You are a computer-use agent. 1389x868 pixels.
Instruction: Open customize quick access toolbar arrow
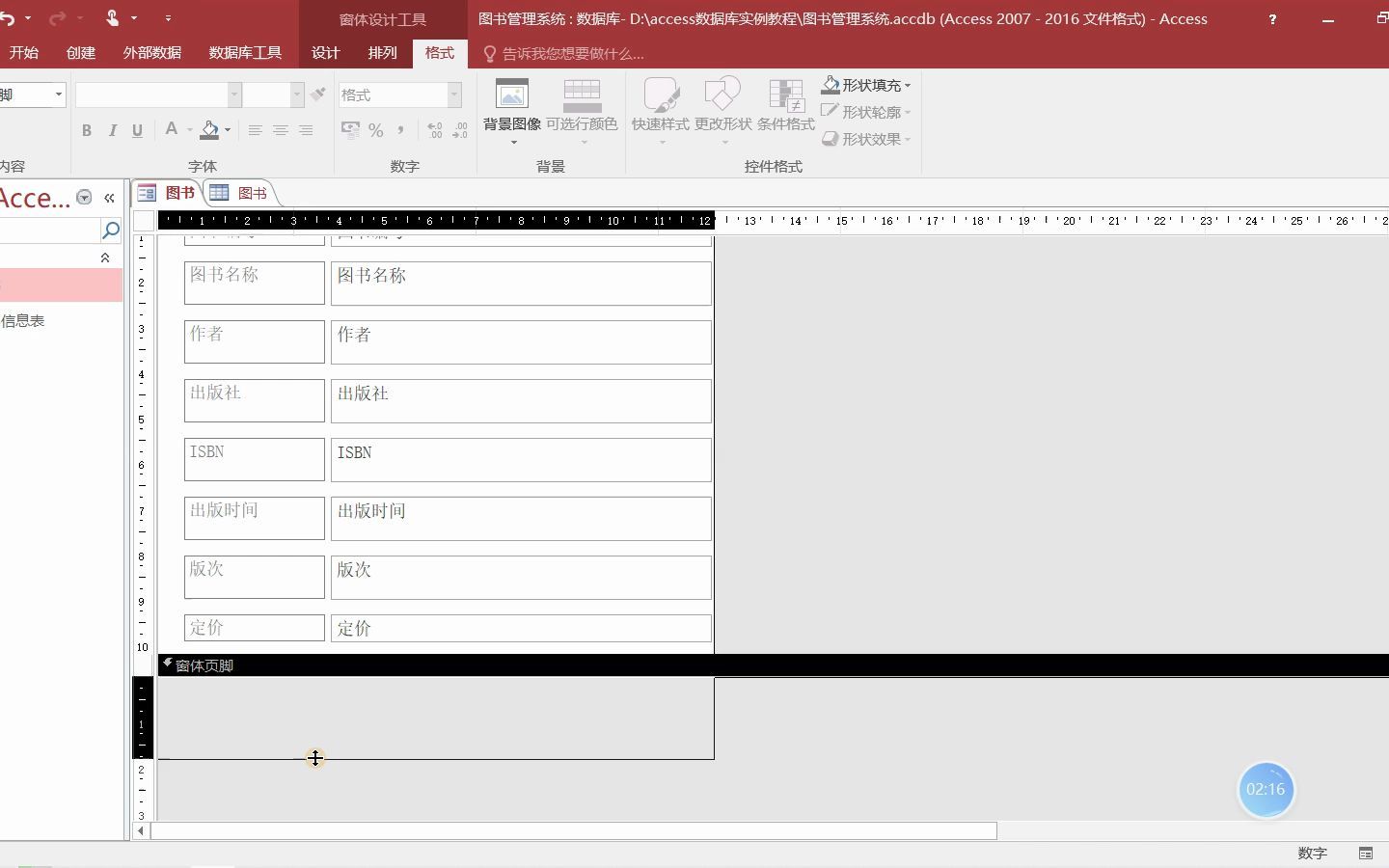[x=168, y=18]
